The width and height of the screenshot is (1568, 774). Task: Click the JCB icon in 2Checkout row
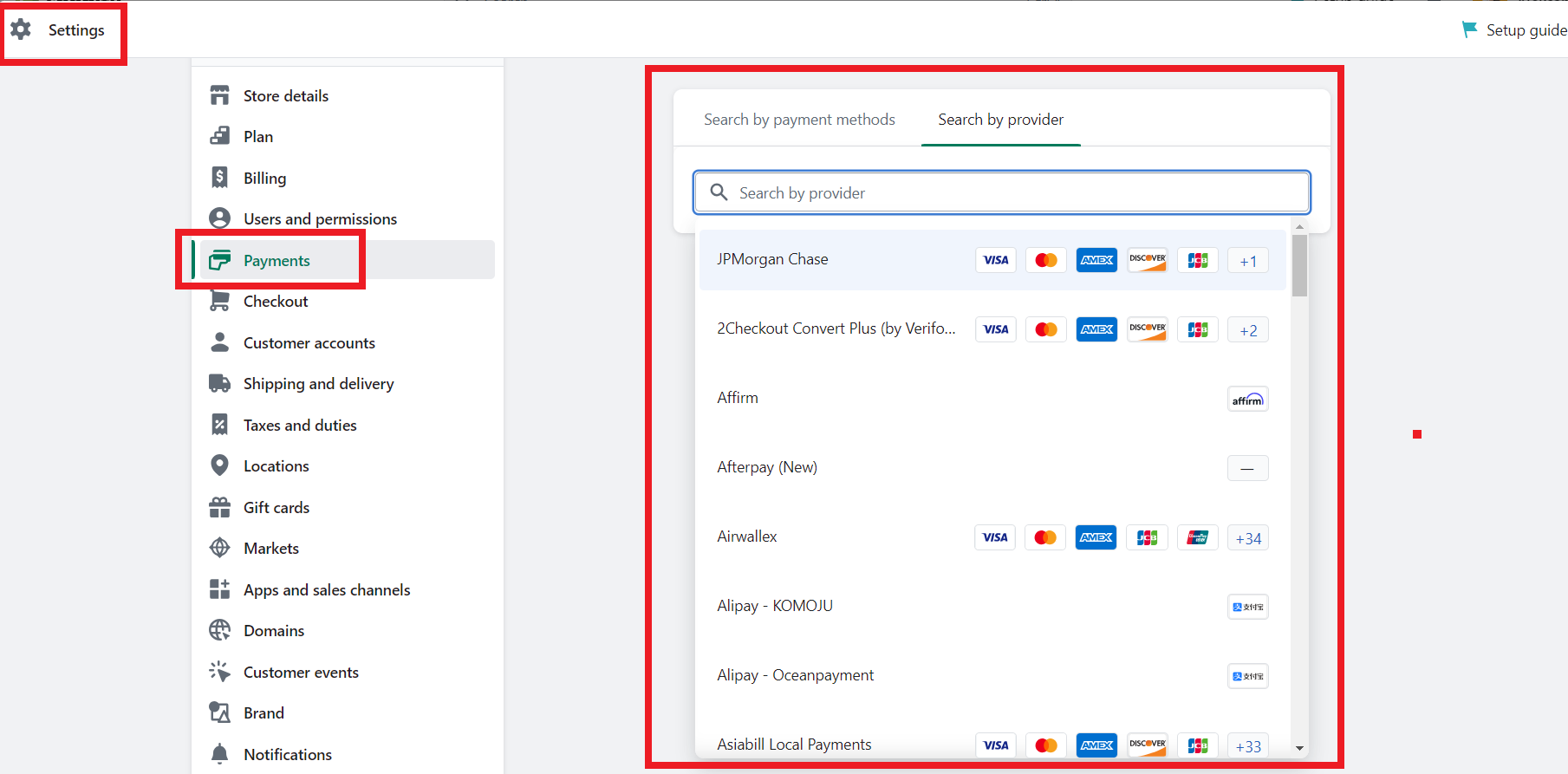tap(1198, 329)
